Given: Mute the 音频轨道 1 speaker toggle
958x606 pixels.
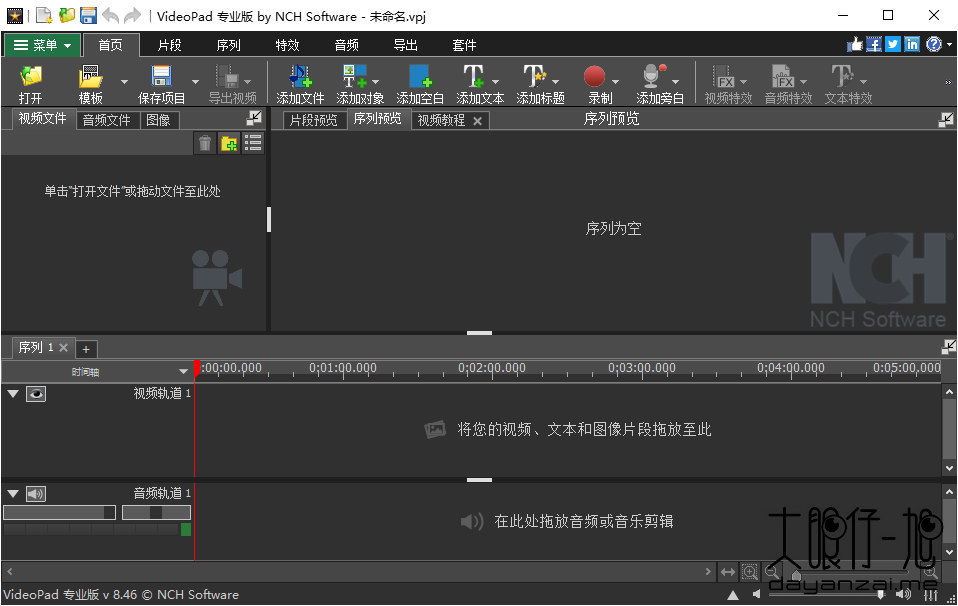Looking at the screenshot, I should [36, 494].
